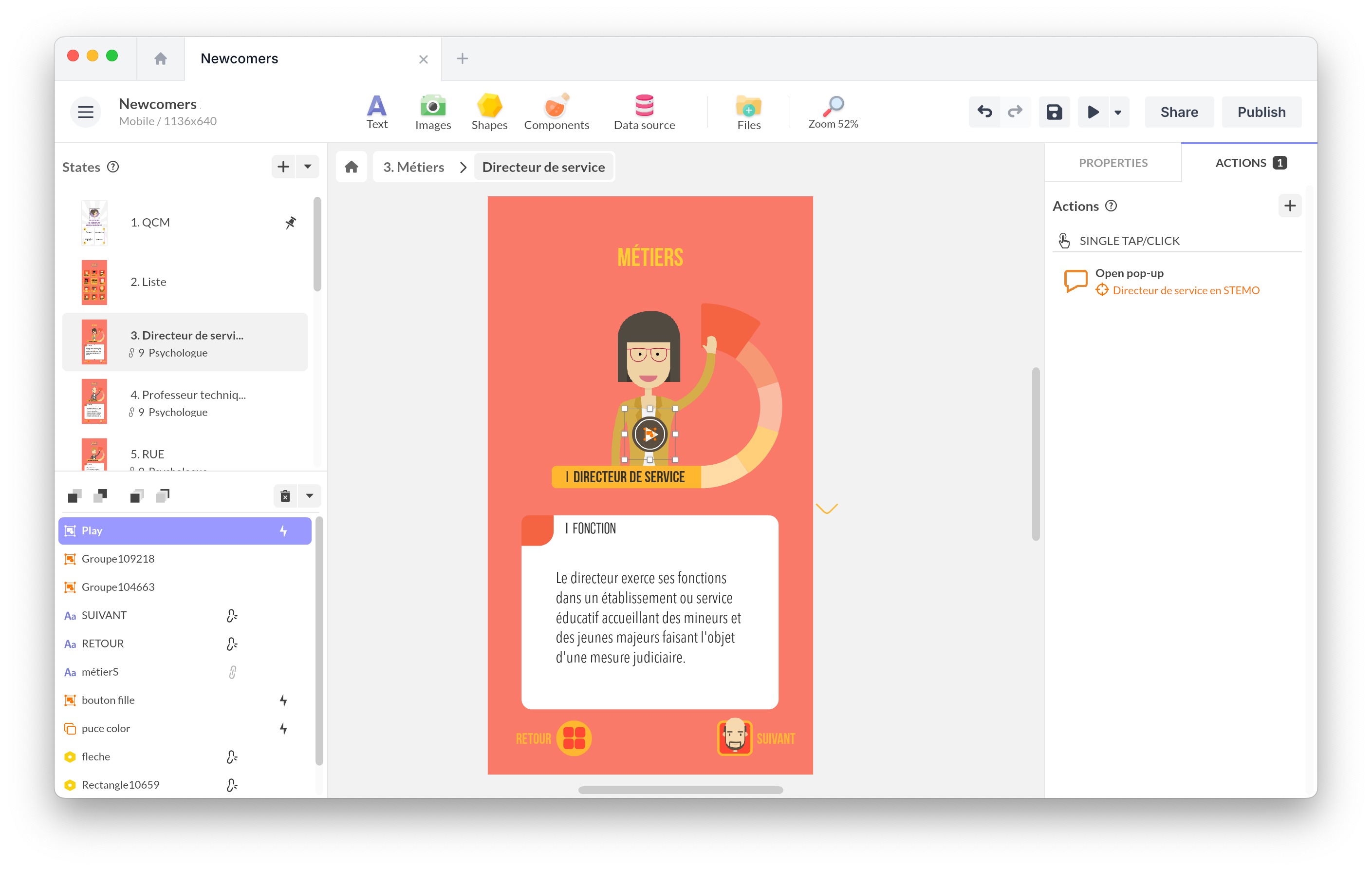Open the Data source panel

tap(644, 112)
